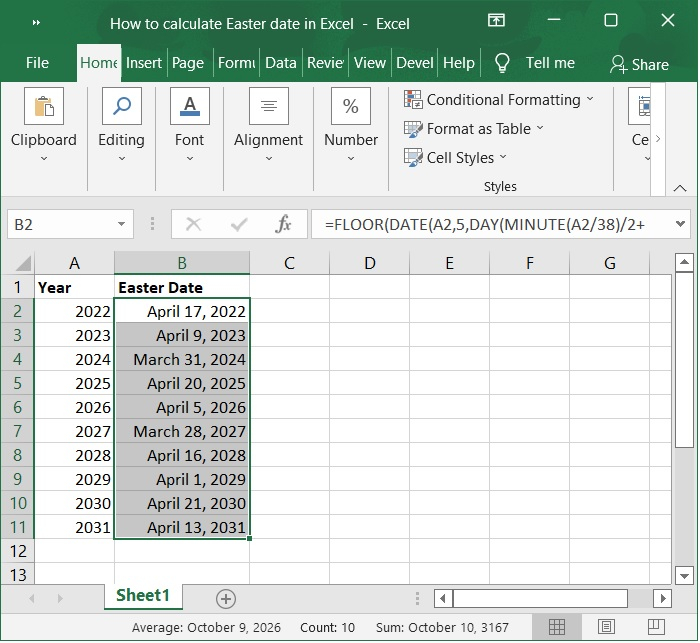Switch to Normal view icon
This screenshot has width=700, height=643.
pyautogui.click(x=557, y=627)
